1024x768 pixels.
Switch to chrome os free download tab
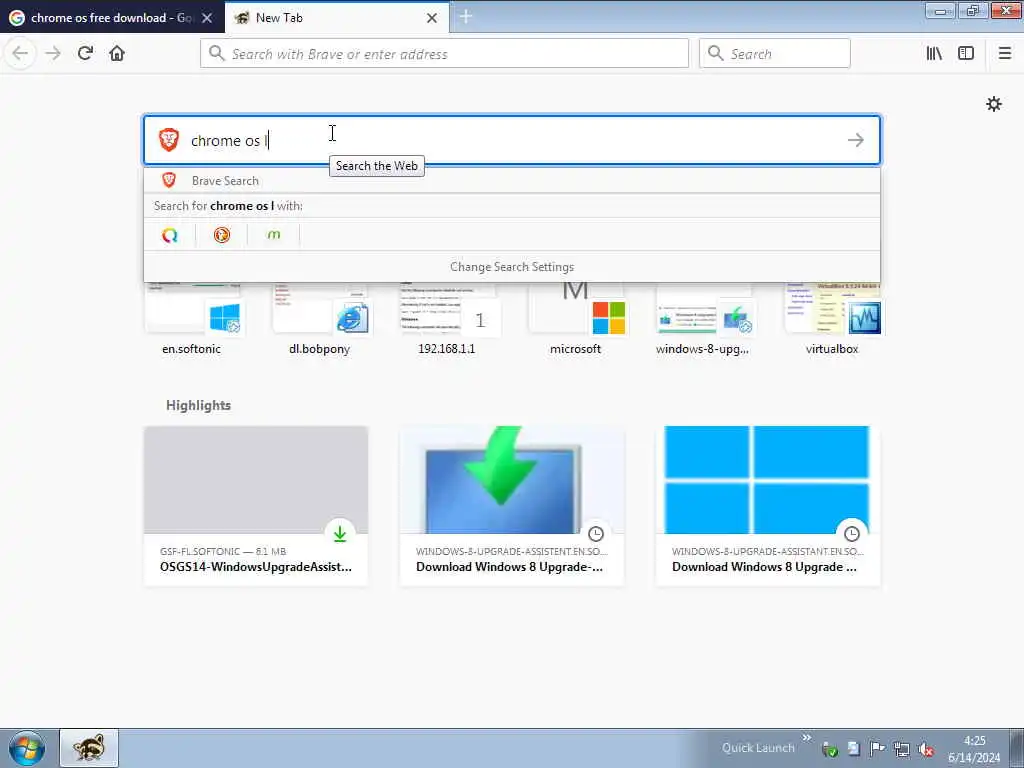point(111,18)
